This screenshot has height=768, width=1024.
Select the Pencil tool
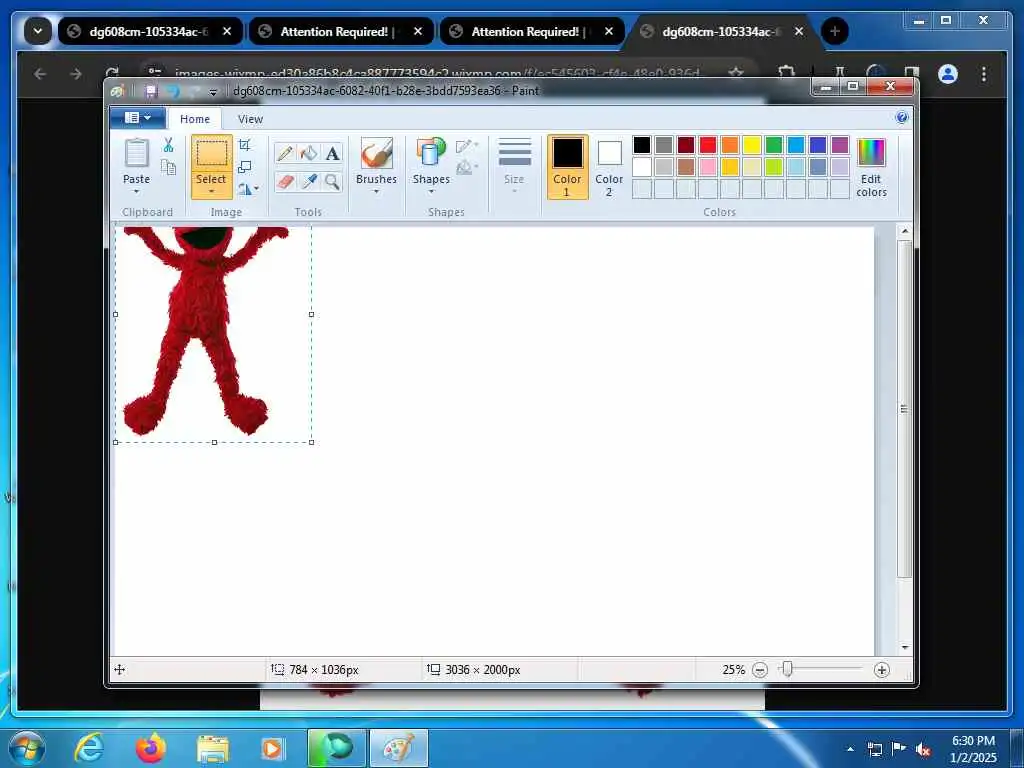coord(285,153)
